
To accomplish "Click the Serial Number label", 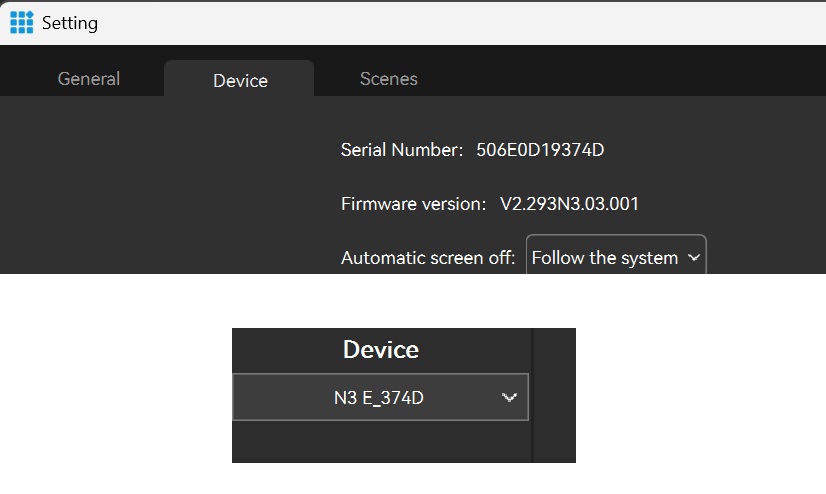I will point(402,150).
